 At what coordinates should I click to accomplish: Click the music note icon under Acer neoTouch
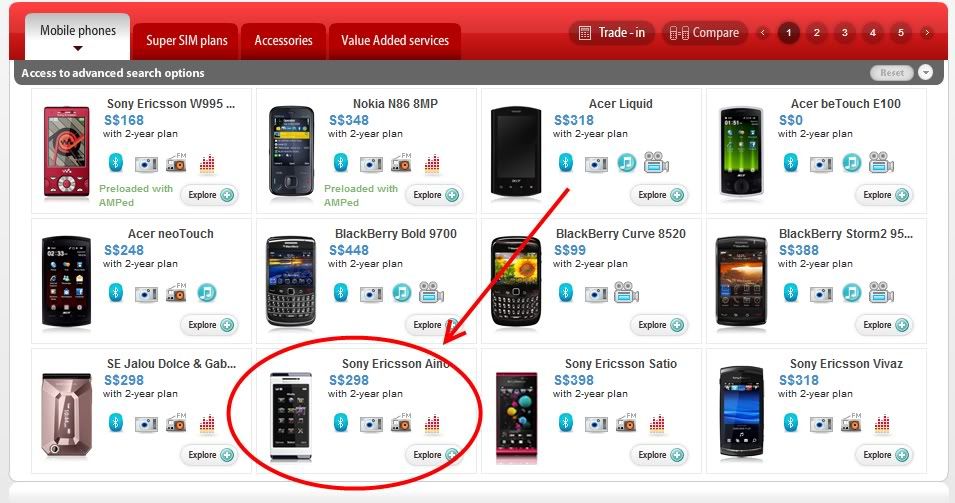coord(206,293)
